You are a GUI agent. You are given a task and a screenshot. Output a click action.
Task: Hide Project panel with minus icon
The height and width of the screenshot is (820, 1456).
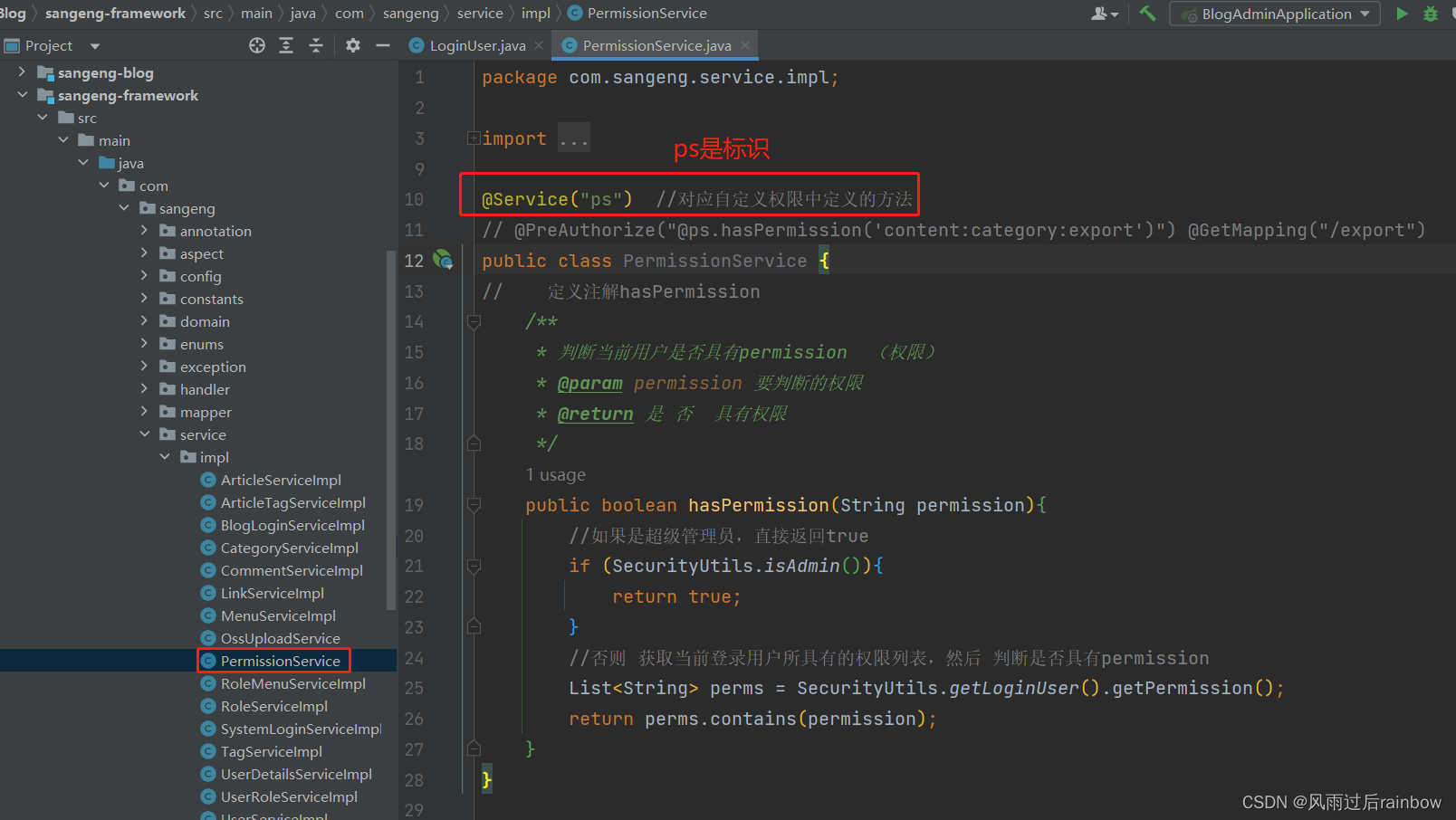383,45
